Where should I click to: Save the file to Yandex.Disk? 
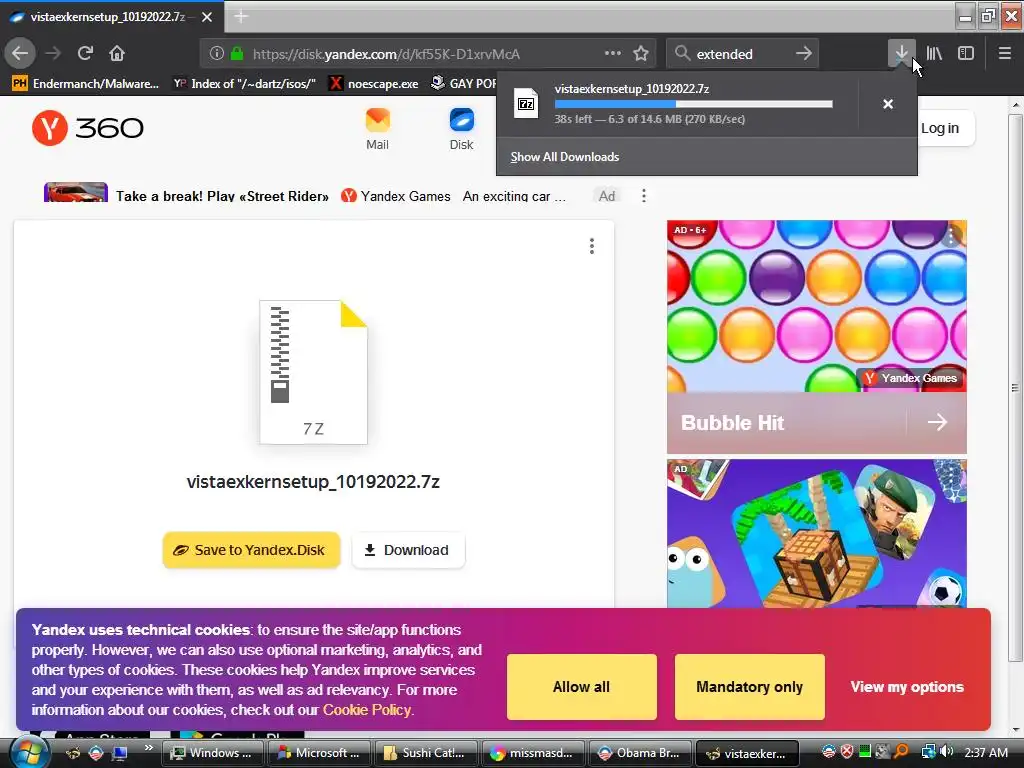tap(251, 550)
